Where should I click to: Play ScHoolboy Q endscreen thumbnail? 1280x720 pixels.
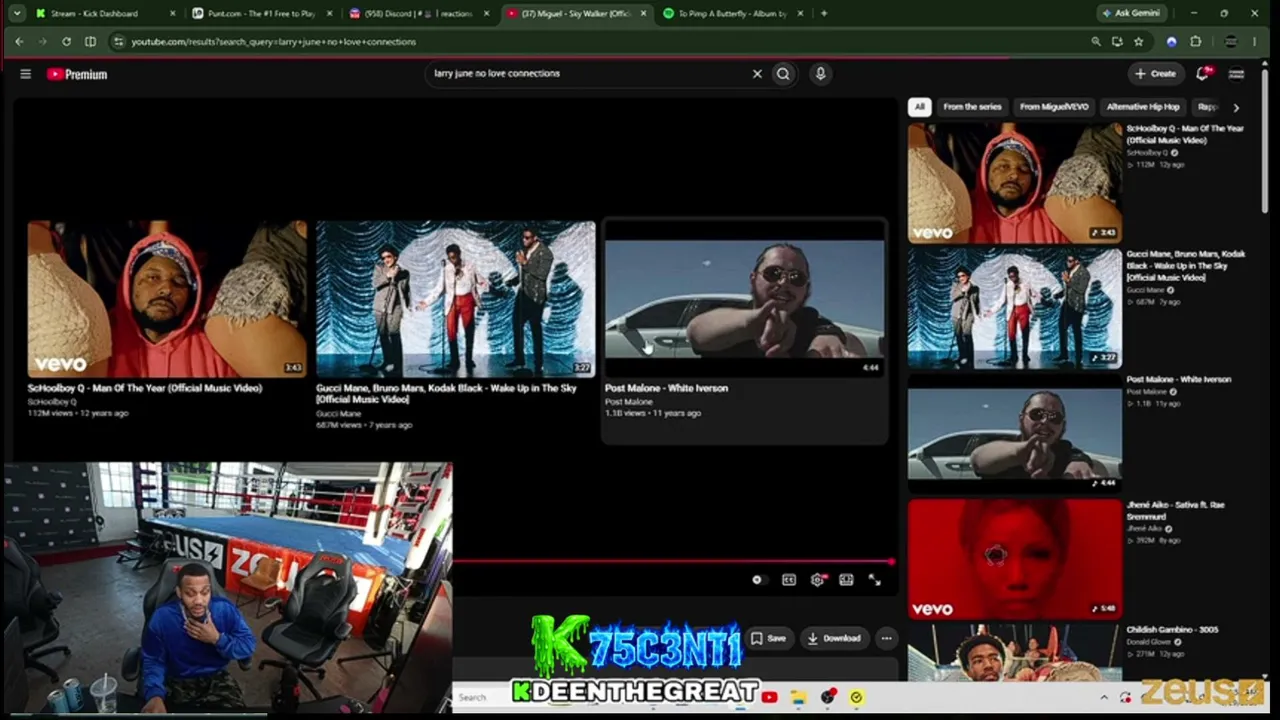click(x=167, y=299)
